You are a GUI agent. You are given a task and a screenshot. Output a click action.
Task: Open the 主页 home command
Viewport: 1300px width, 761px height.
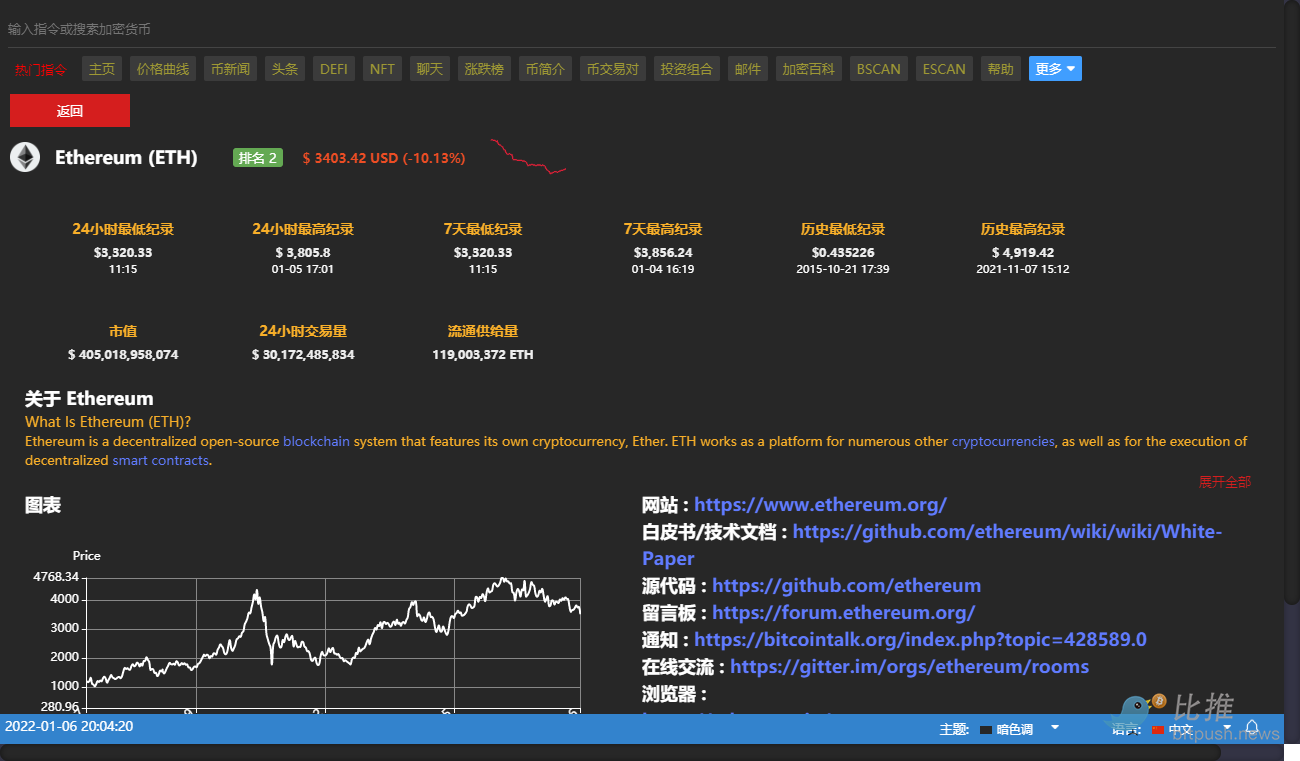(x=102, y=69)
